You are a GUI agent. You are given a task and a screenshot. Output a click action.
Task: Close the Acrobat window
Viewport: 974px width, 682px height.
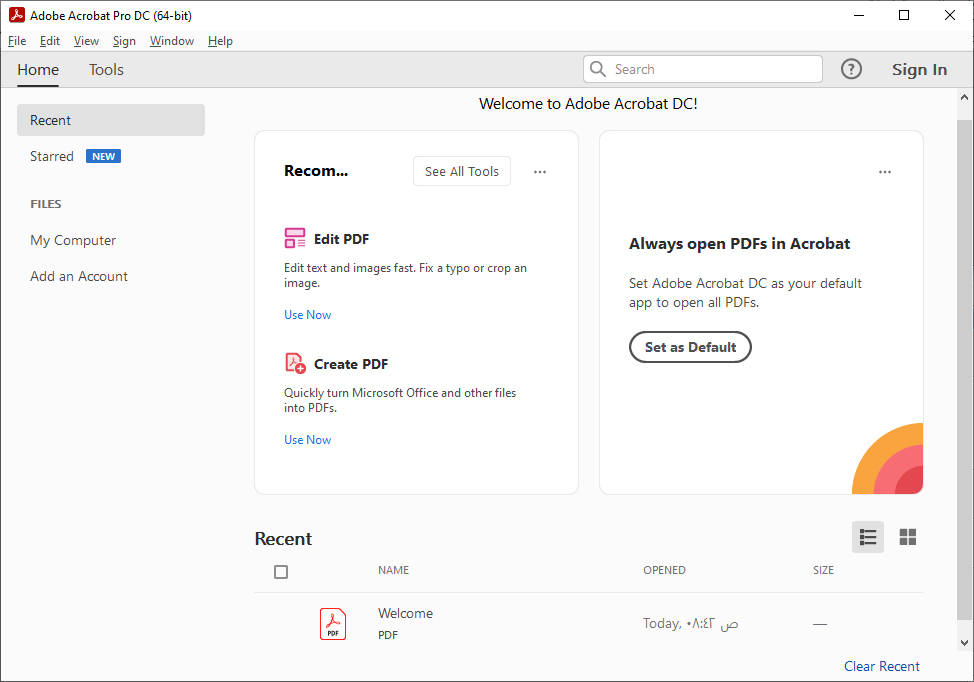[950, 15]
